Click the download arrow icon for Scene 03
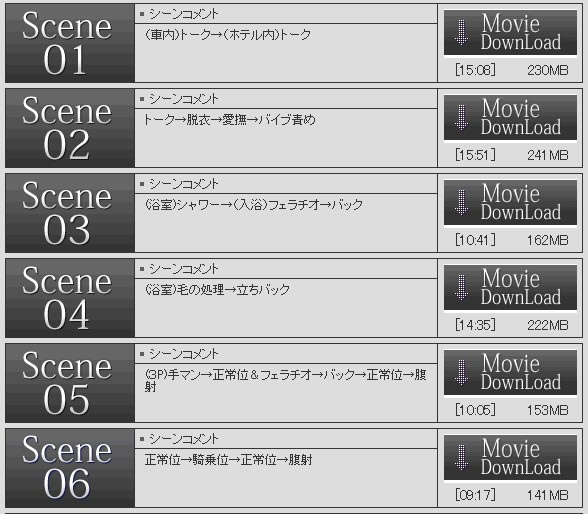The image size is (588, 514). pos(461,203)
